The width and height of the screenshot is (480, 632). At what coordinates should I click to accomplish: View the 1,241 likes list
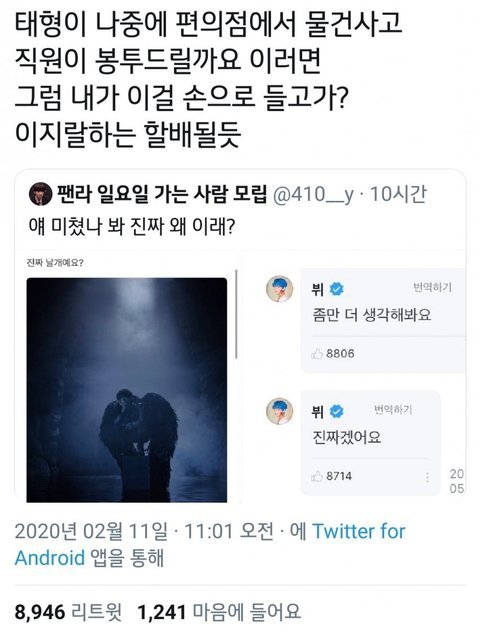click(x=219, y=612)
